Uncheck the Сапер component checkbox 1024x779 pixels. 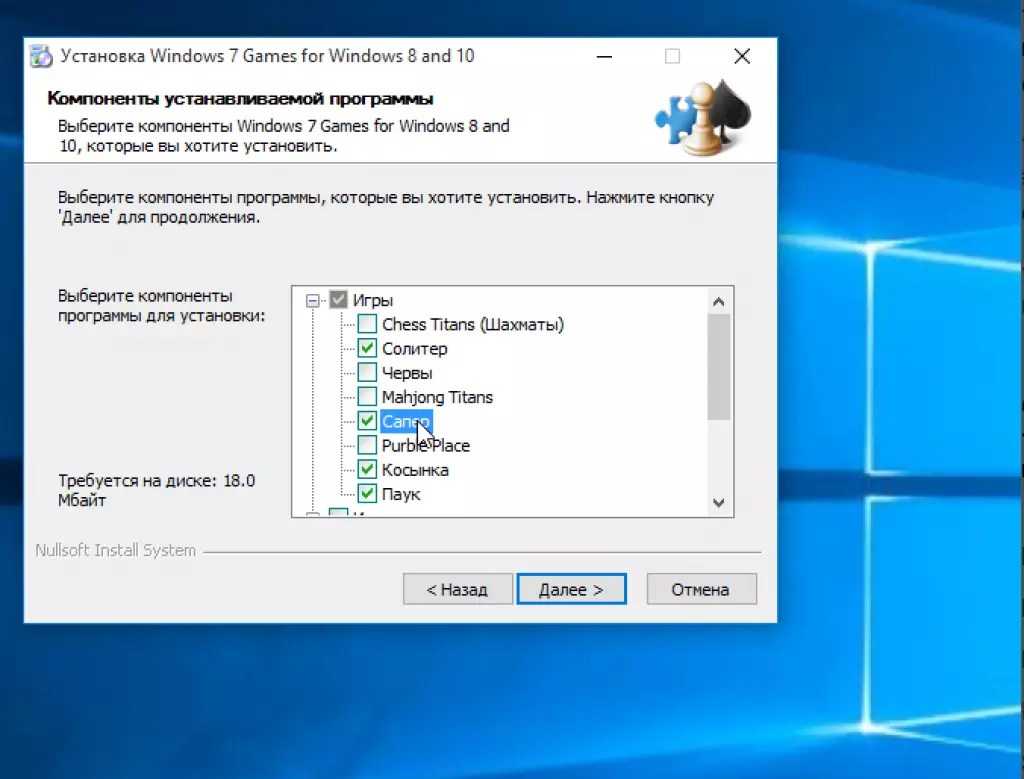click(x=367, y=421)
